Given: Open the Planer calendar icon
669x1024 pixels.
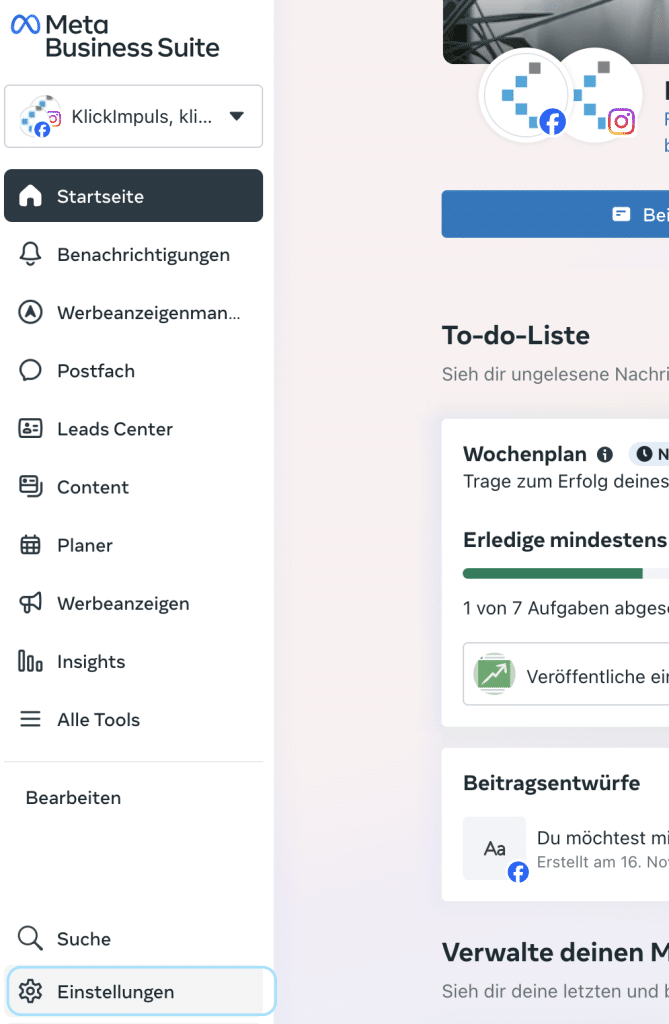Looking at the screenshot, I should (x=31, y=545).
